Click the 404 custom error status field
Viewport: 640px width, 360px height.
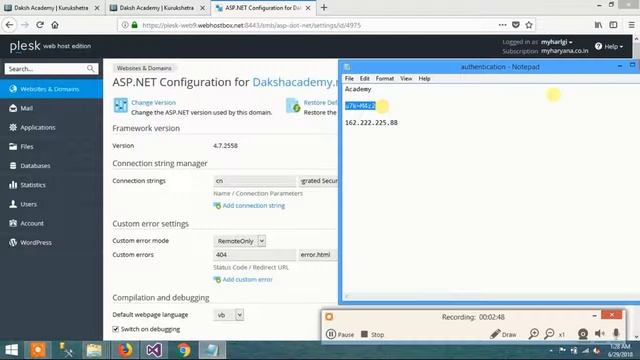click(254, 255)
